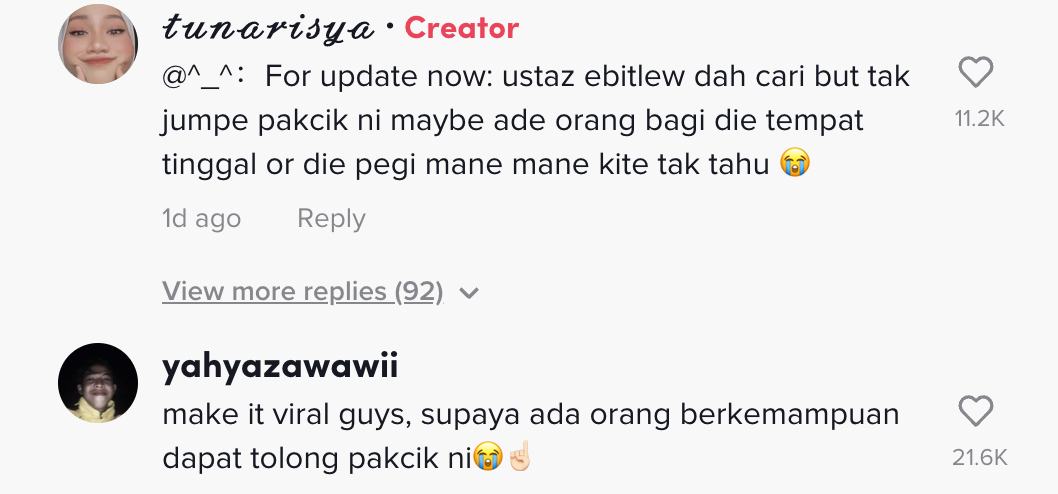
Task: Click the crying emoji in yahyazawawii's comment
Action: tap(487, 459)
